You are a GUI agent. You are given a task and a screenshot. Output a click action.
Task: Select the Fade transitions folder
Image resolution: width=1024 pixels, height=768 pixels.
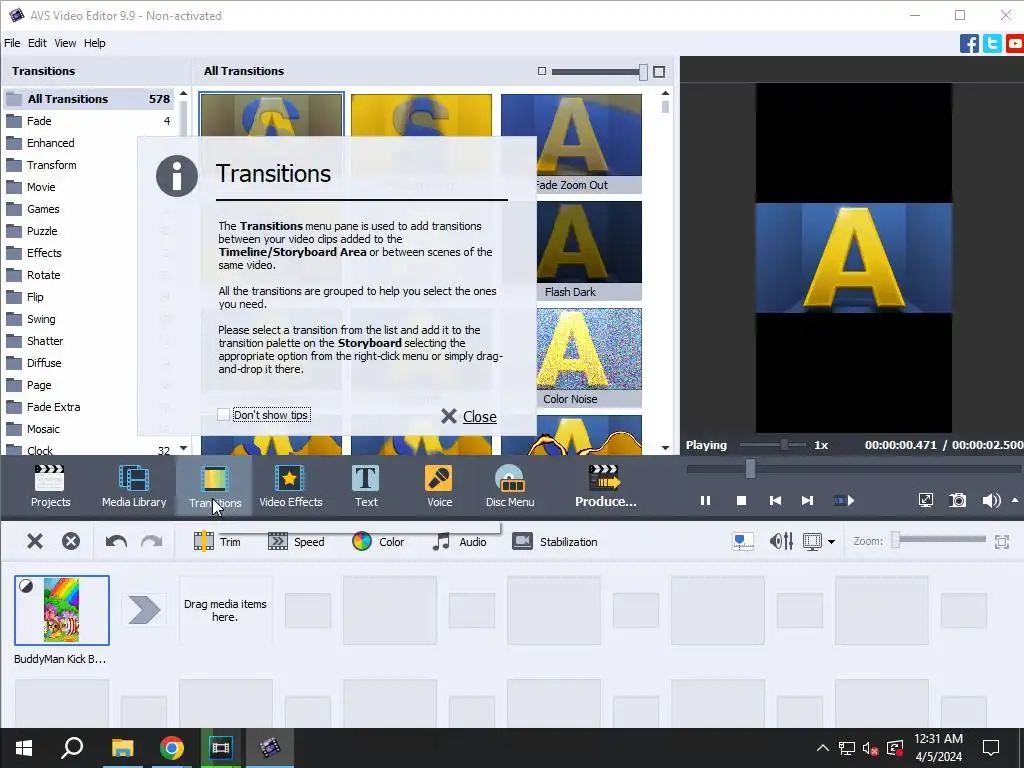[88, 121]
